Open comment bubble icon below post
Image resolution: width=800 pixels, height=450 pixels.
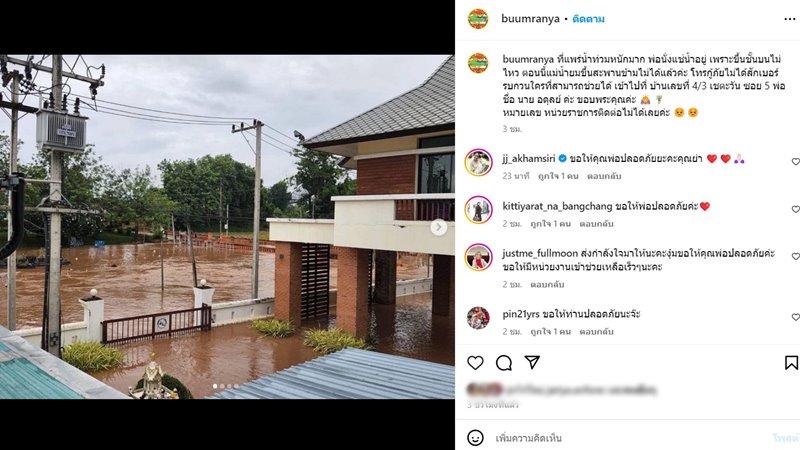pos(504,363)
